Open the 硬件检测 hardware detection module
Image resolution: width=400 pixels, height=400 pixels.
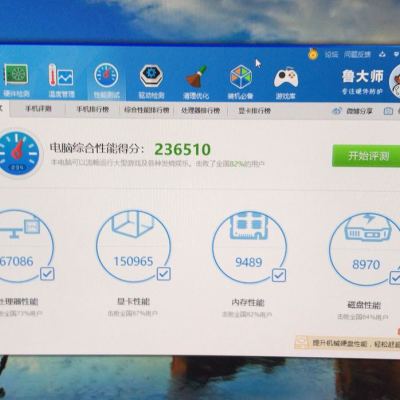click(16, 80)
